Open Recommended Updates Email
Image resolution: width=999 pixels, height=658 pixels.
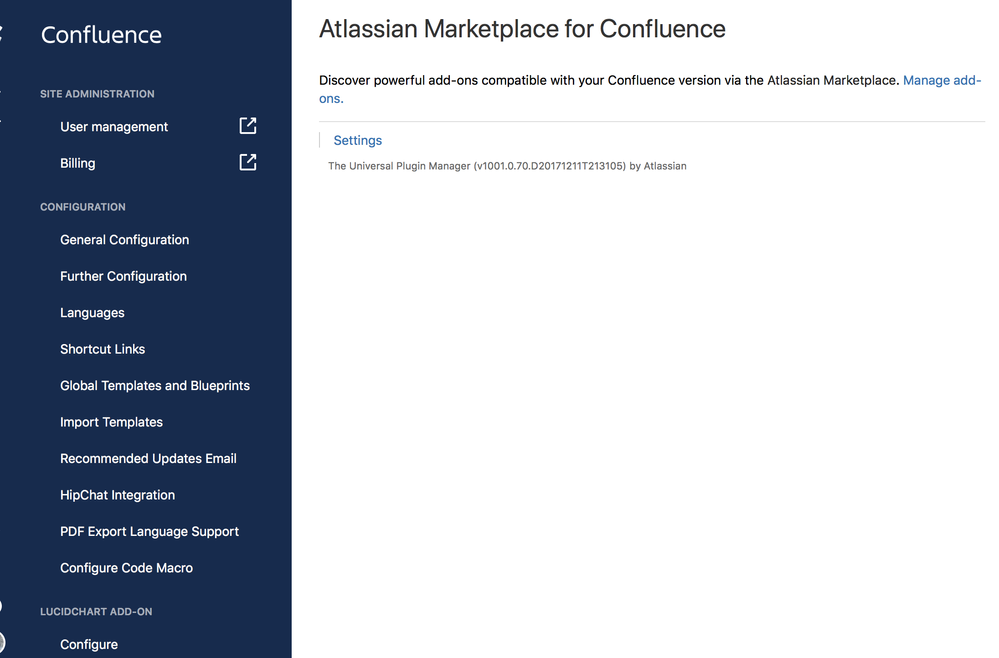pyautogui.click(x=148, y=459)
